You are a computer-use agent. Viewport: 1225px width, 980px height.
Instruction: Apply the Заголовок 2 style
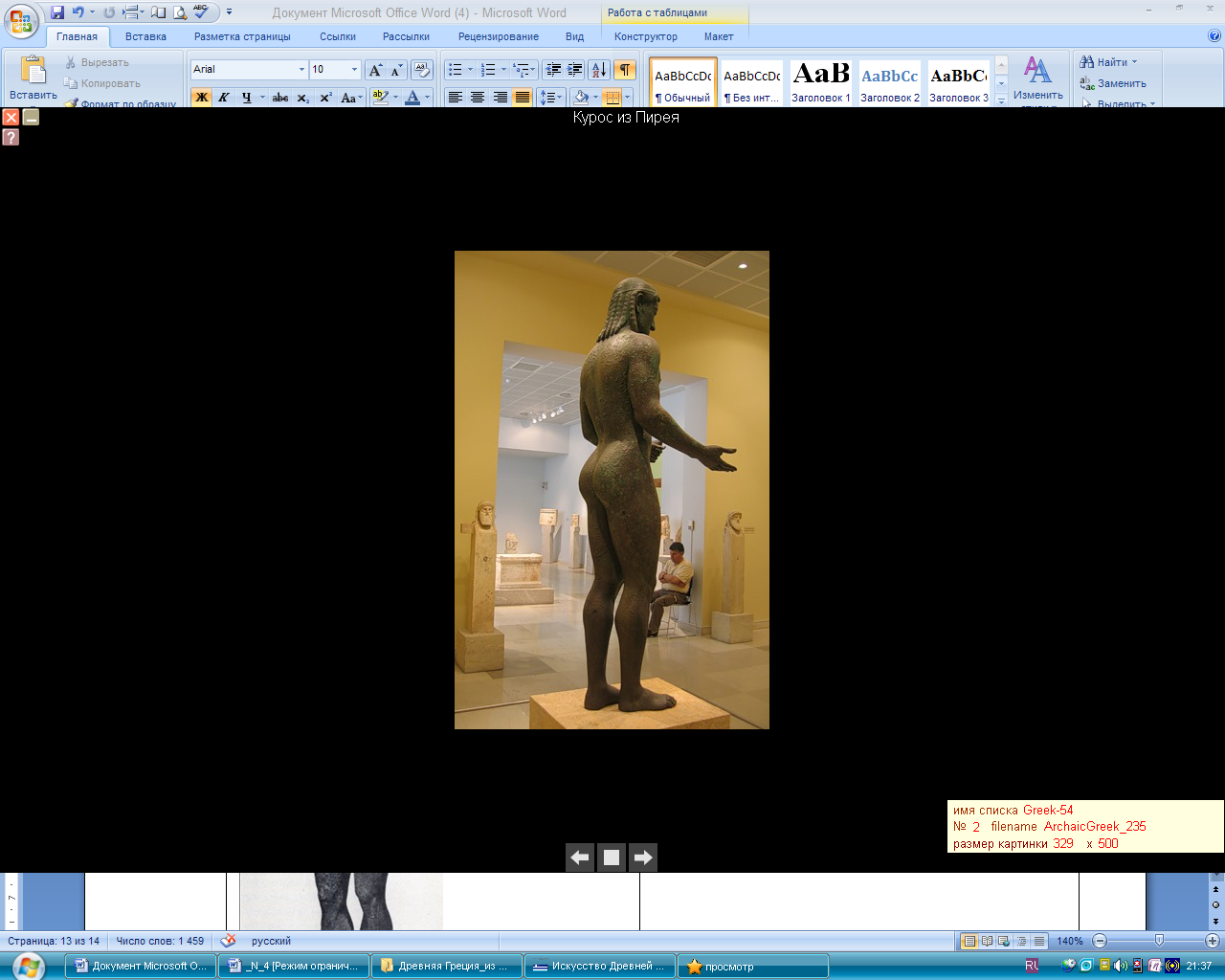[x=890, y=82]
